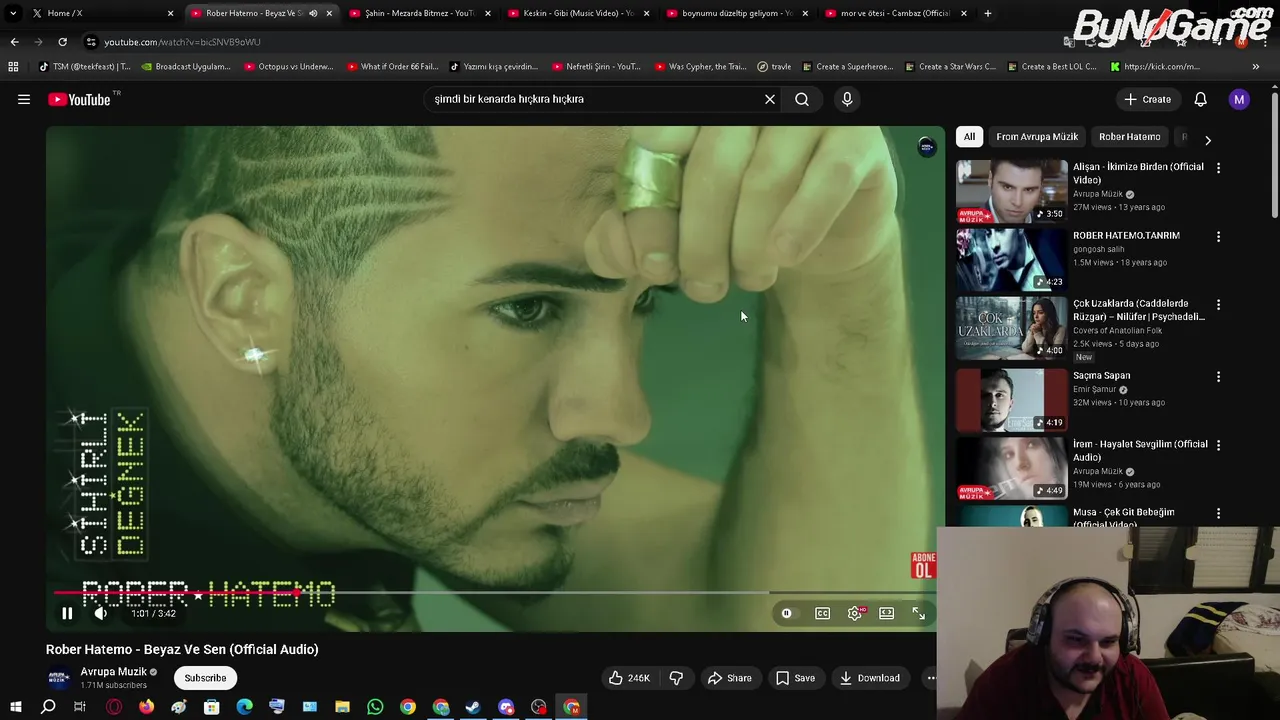Open the Avrupa Muzik channel avatar
The height and width of the screenshot is (720, 1280).
point(60,678)
